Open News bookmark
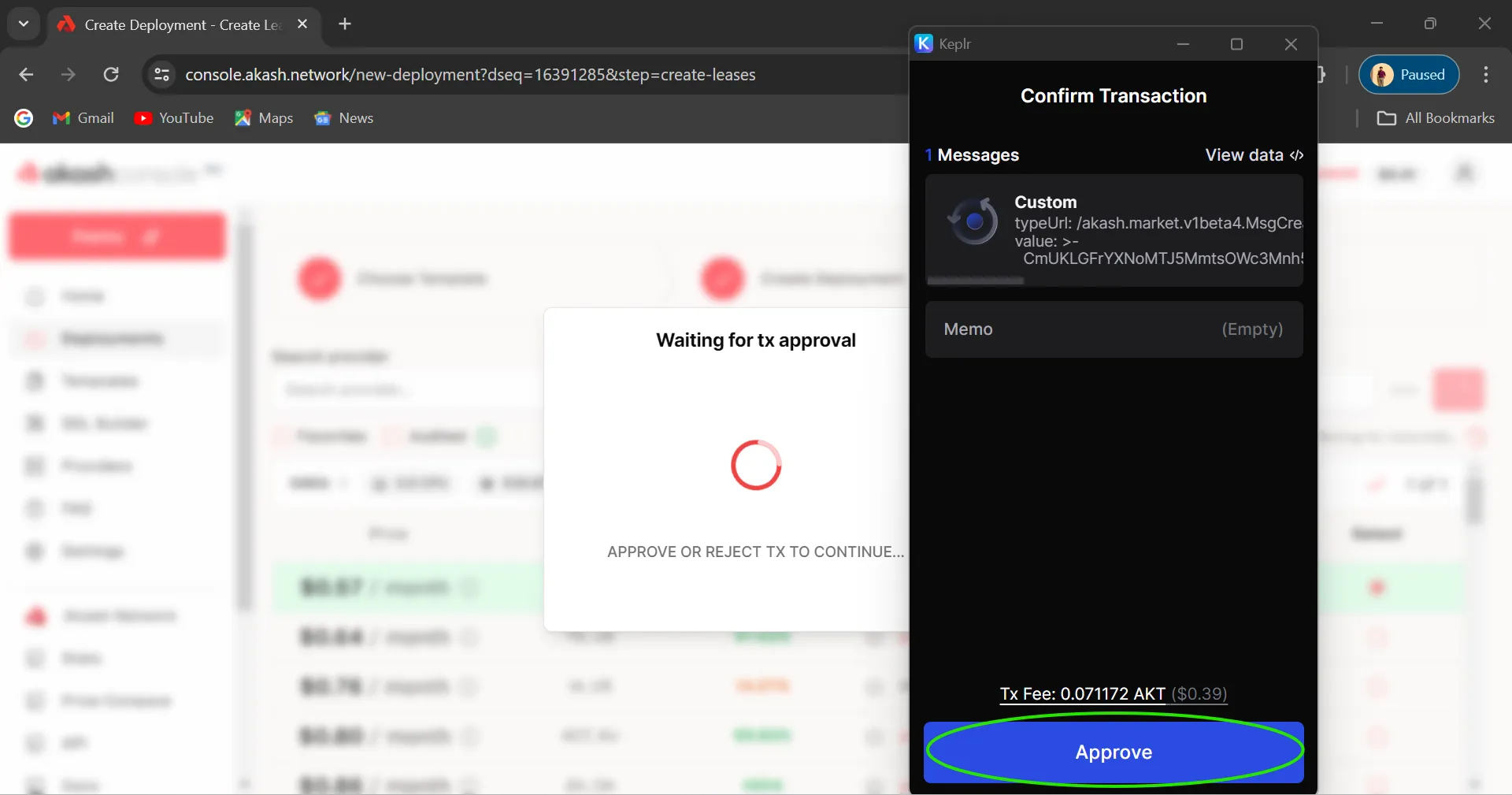Image resolution: width=1512 pixels, height=795 pixels. [344, 118]
